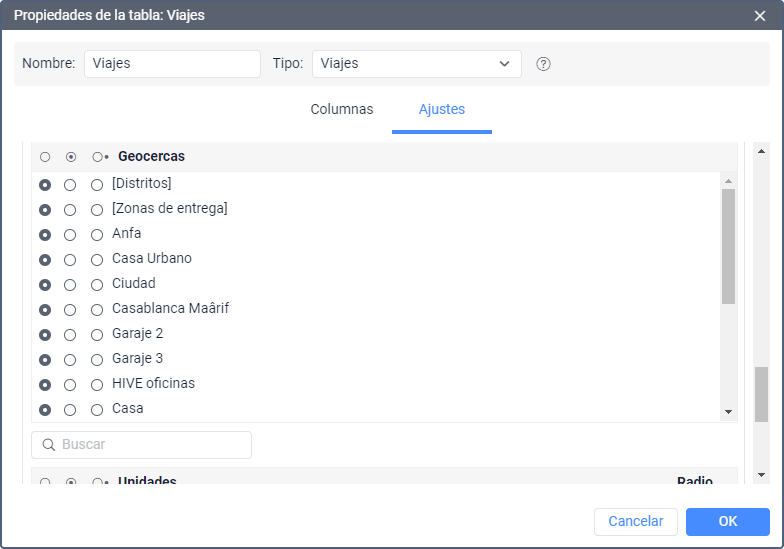Select third header radio for Geocercas
784x549 pixels.
98,157
